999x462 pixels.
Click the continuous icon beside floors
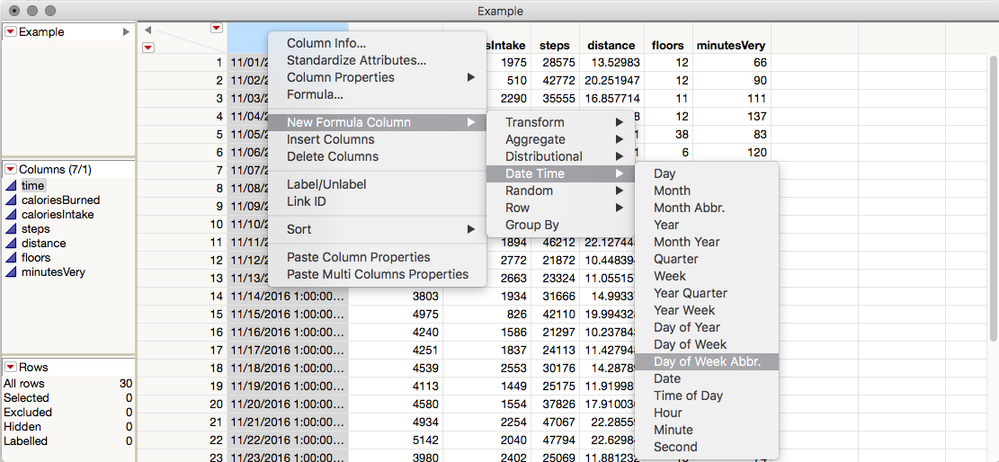coord(11,257)
